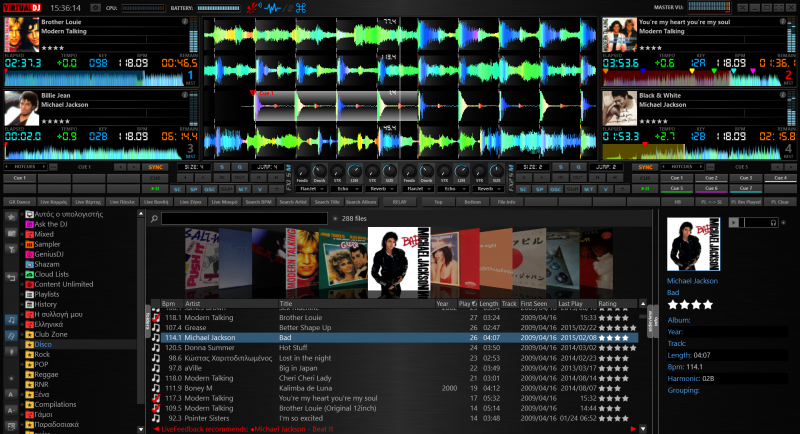Play or pause the right deck

(645, 189)
